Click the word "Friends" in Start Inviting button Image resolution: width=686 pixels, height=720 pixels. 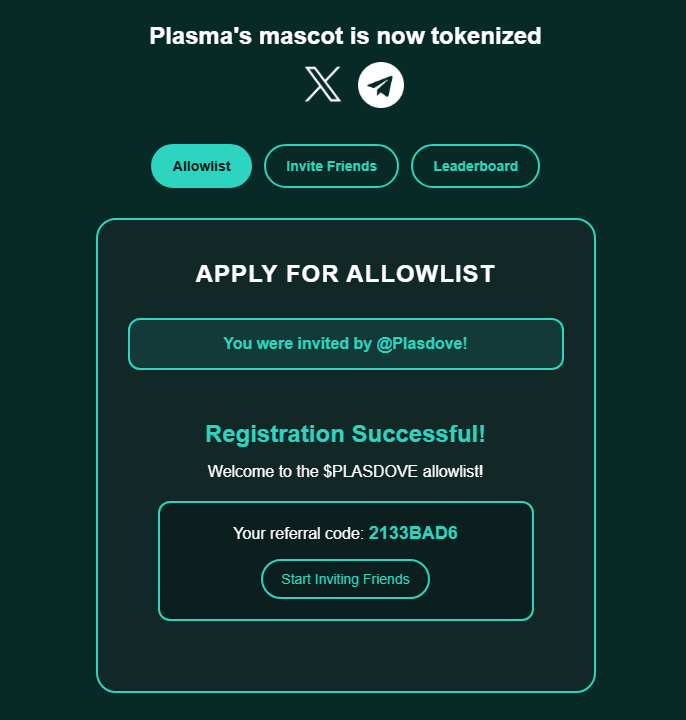(x=386, y=579)
